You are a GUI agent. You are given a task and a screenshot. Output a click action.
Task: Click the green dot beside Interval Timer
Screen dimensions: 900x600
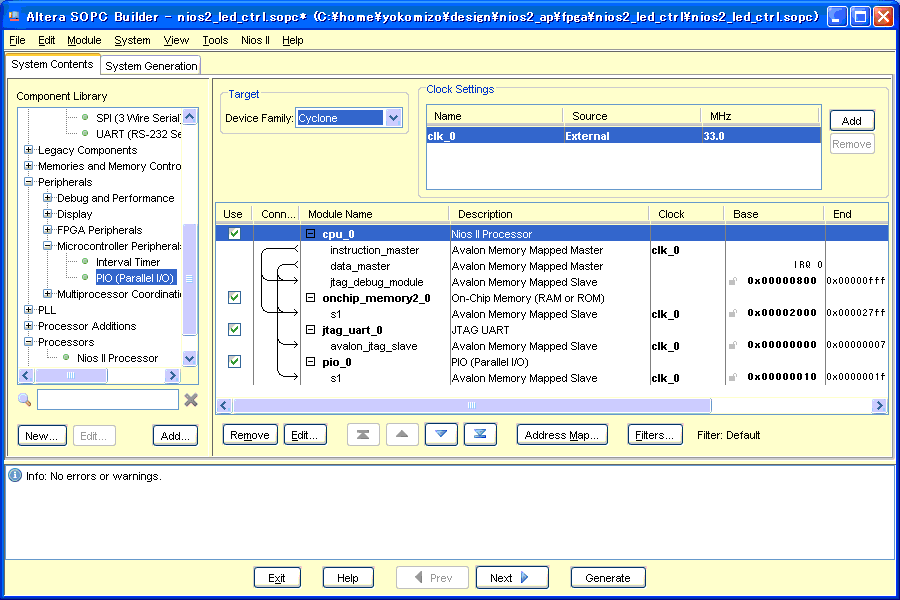[x=85, y=262]
